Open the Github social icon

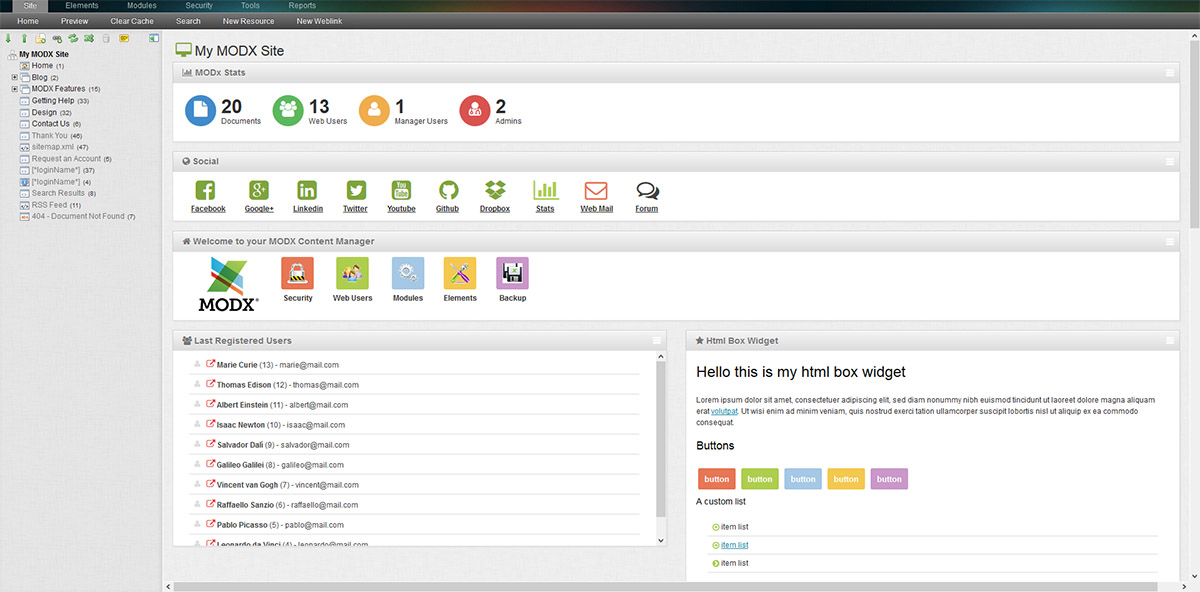click(x=447, y=190)
